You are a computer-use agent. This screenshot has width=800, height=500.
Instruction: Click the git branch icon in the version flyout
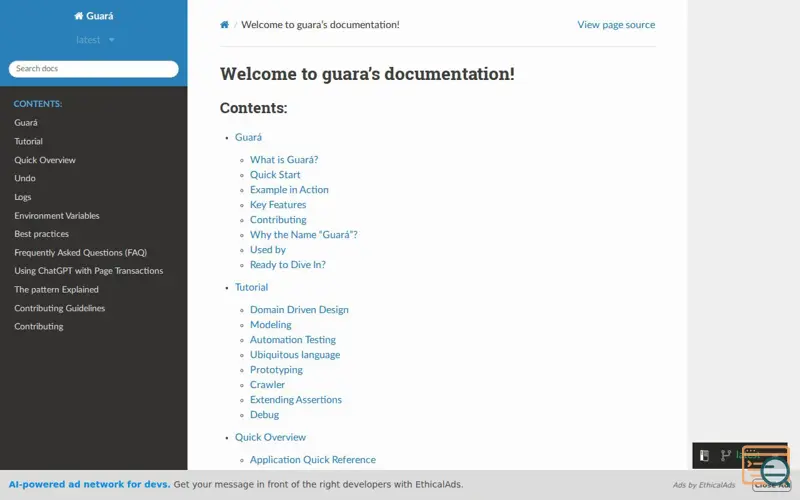click(x=725, y=455)
